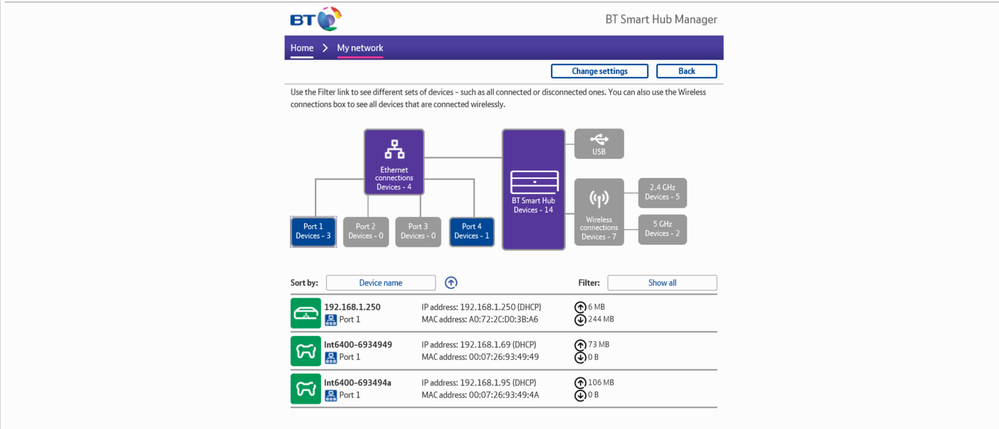The height and width of the screenshot is (429, 999).
Task: Click green device icon for 192.168.1.250
Action: pyautogui.click(x=306, y=313)
